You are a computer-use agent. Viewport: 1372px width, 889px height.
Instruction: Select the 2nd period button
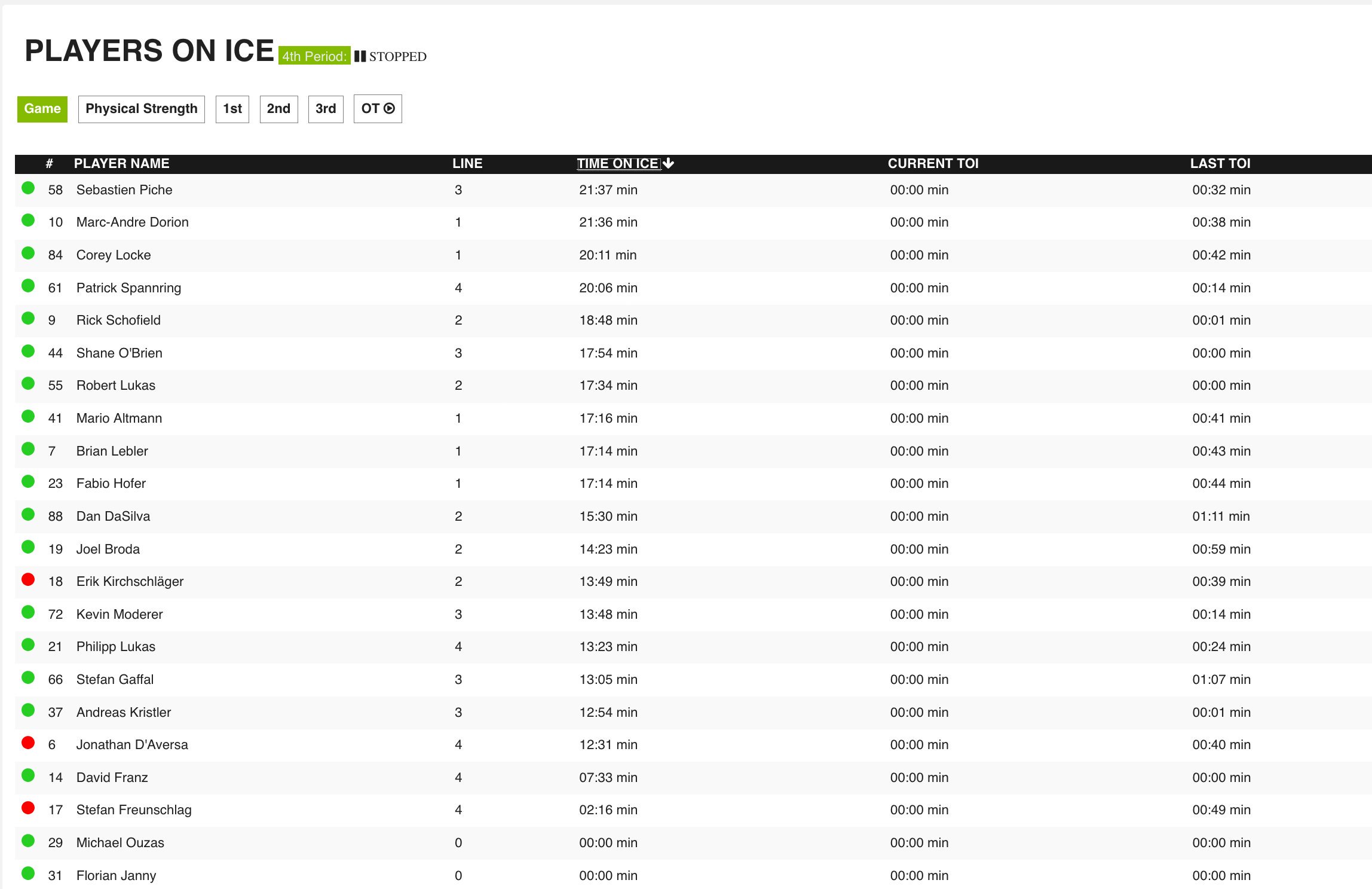click(278, 109)
